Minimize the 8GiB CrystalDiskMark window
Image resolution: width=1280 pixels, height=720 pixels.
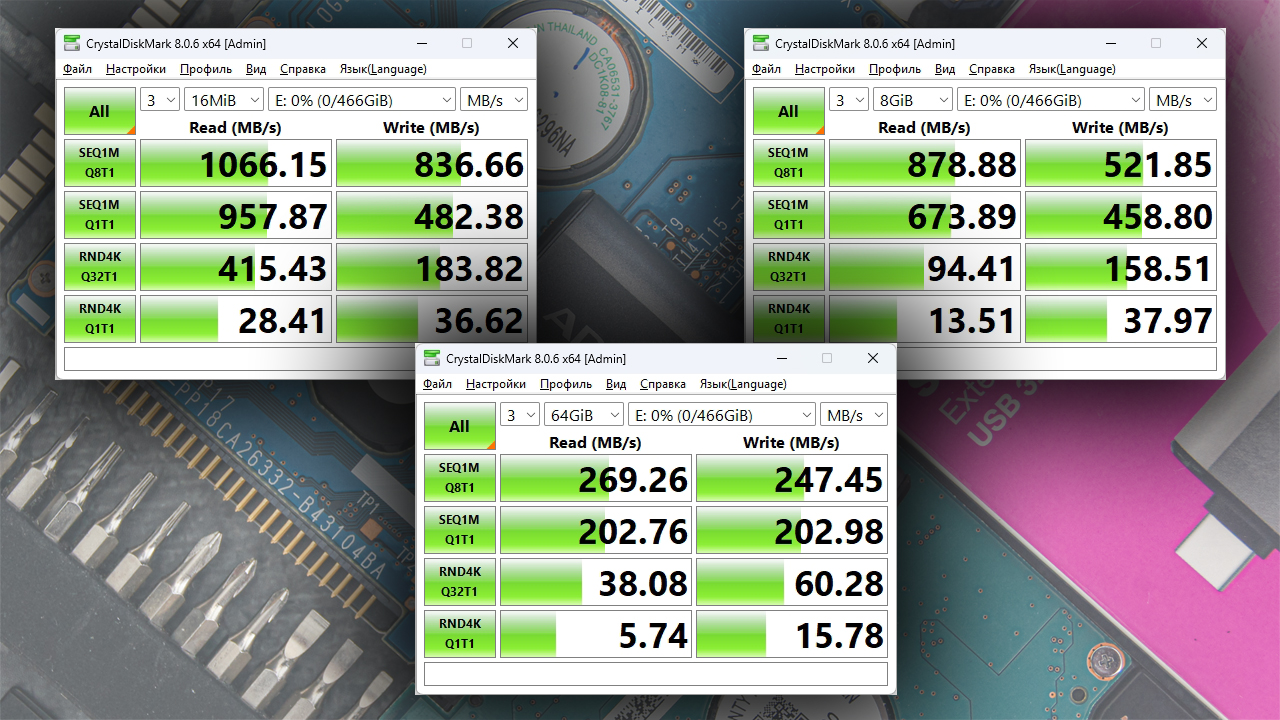click(1110, 43)
